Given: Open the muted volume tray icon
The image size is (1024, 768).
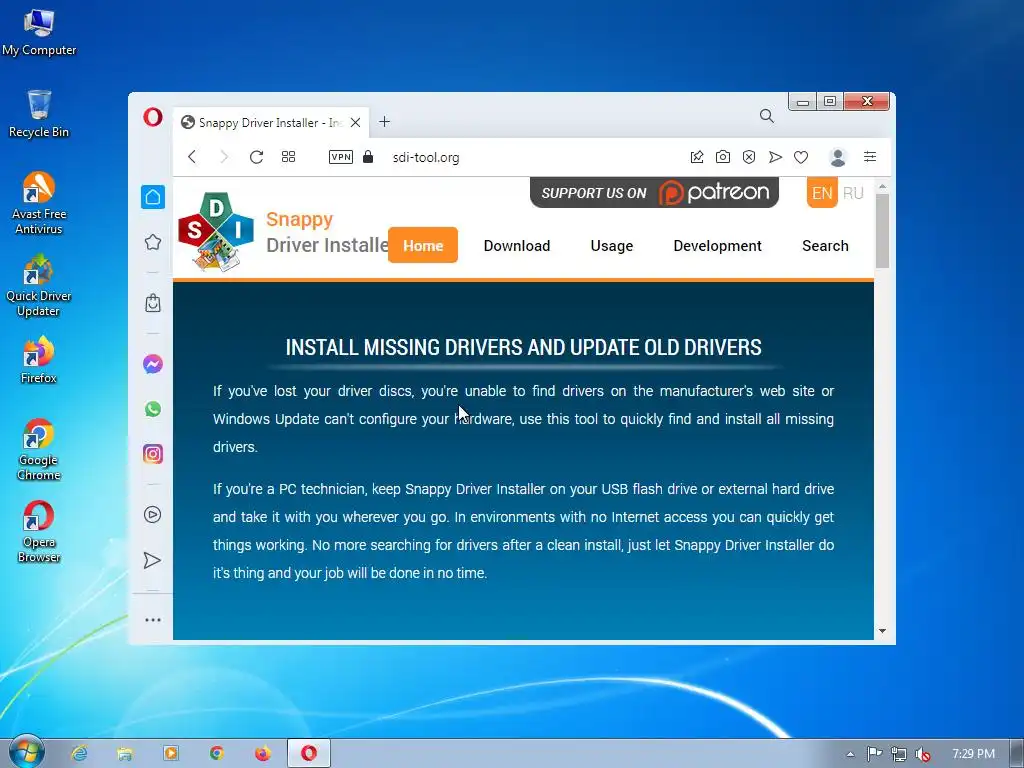Looking at the screenshot, I should (x=923, y=754).
